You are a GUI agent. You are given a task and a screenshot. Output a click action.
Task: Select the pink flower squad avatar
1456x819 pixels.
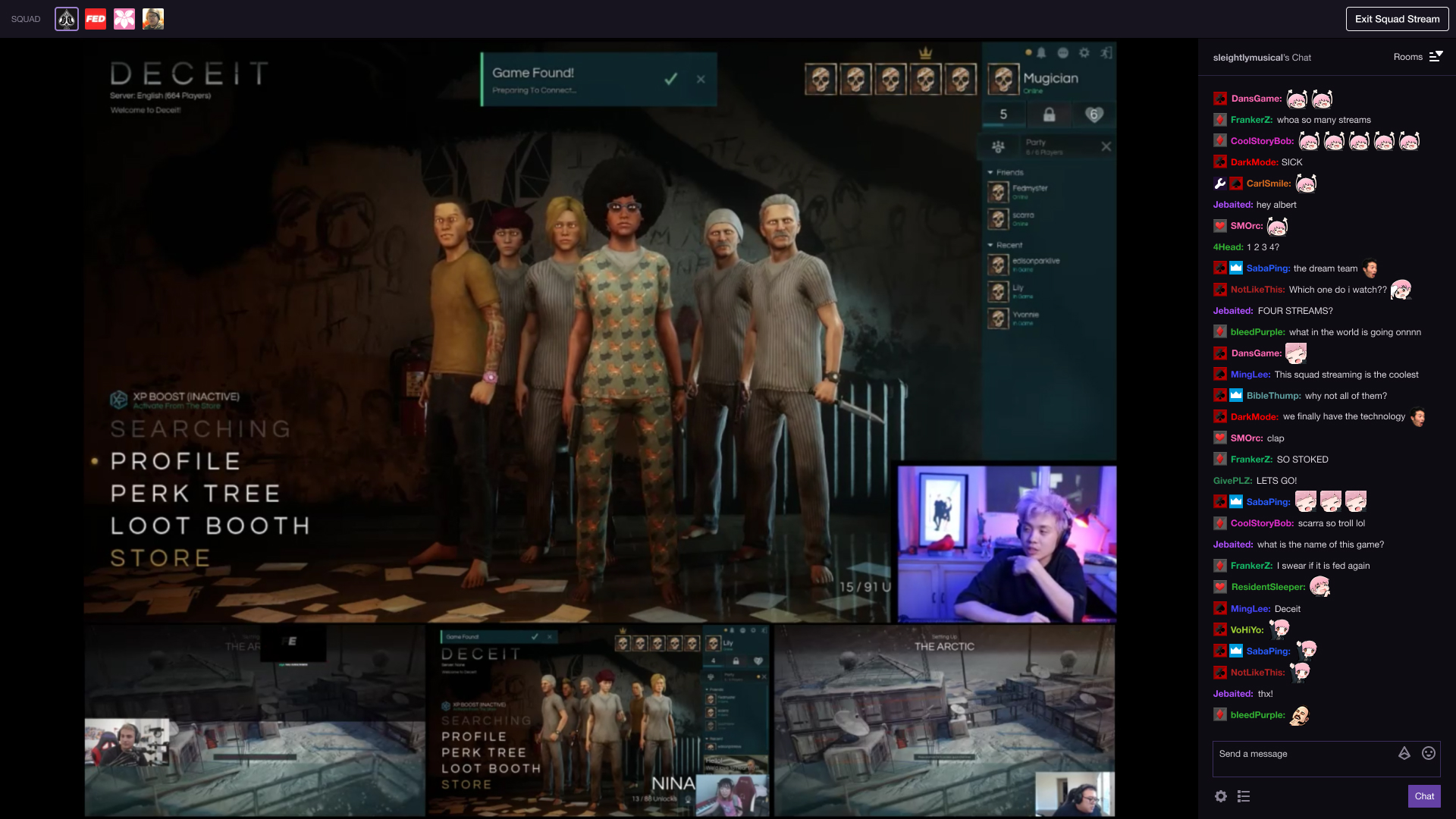pyautogui.click(x=124, y=19)
